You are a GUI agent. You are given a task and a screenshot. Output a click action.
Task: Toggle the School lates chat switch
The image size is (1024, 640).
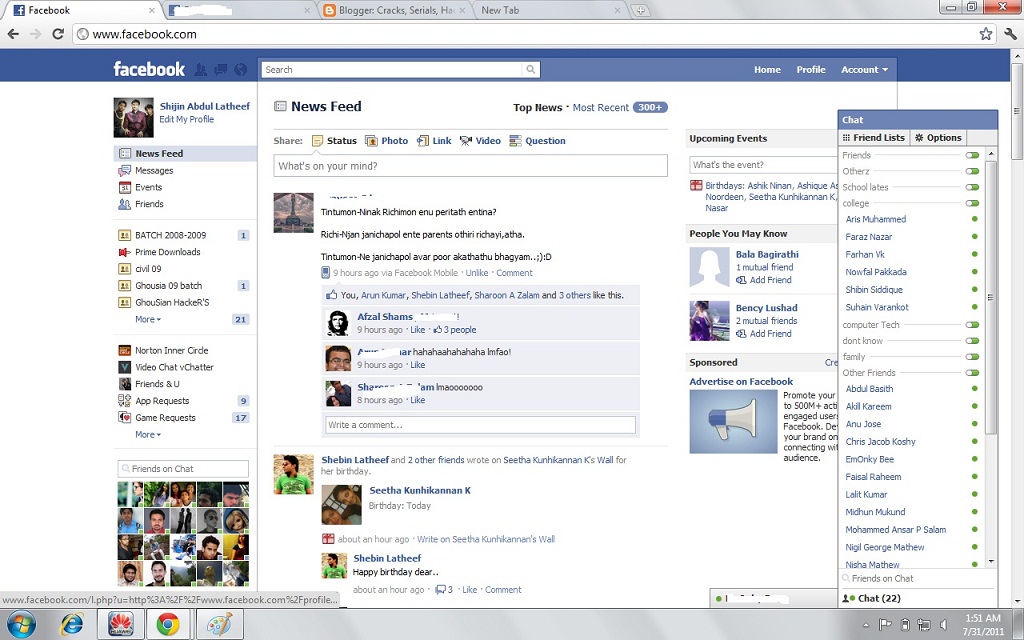pos(972,187)
